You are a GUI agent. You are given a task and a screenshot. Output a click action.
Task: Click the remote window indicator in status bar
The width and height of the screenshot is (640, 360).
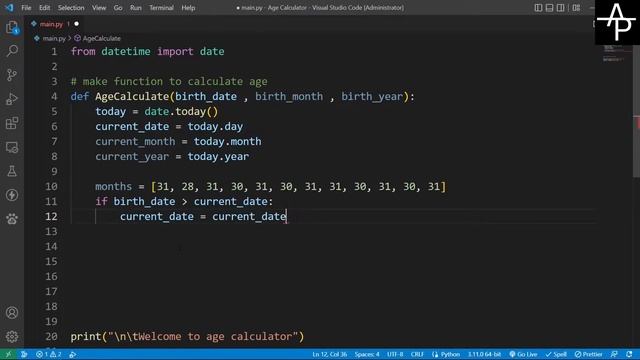click(8, 354)
